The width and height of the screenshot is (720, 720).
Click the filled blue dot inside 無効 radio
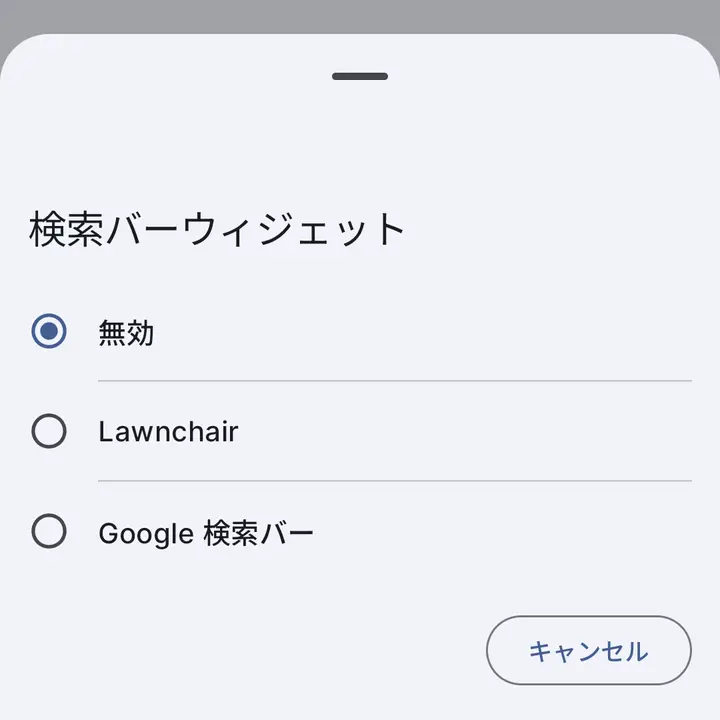(x=49, y=331)
